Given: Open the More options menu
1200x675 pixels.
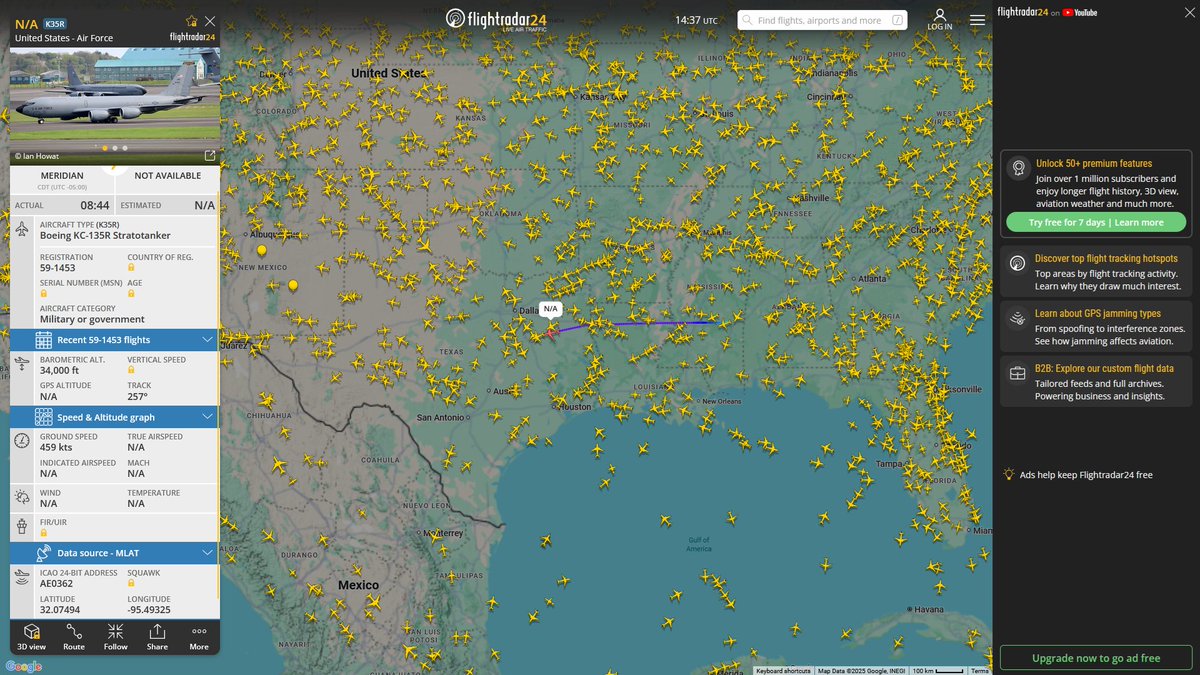Looking at the screenshot, I should 199,637.
